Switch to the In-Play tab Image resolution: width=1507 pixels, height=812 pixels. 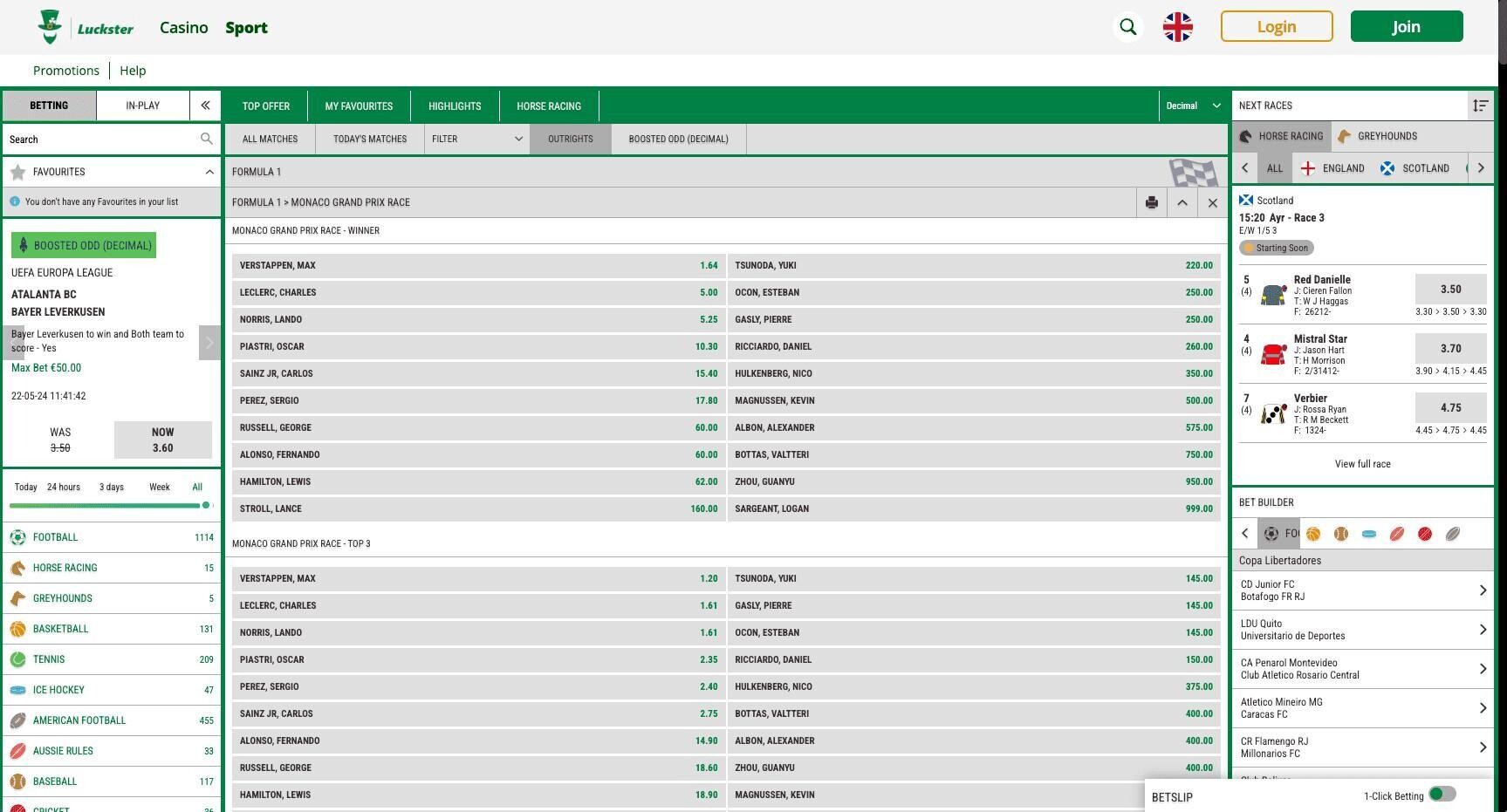[x=142, y=106]
